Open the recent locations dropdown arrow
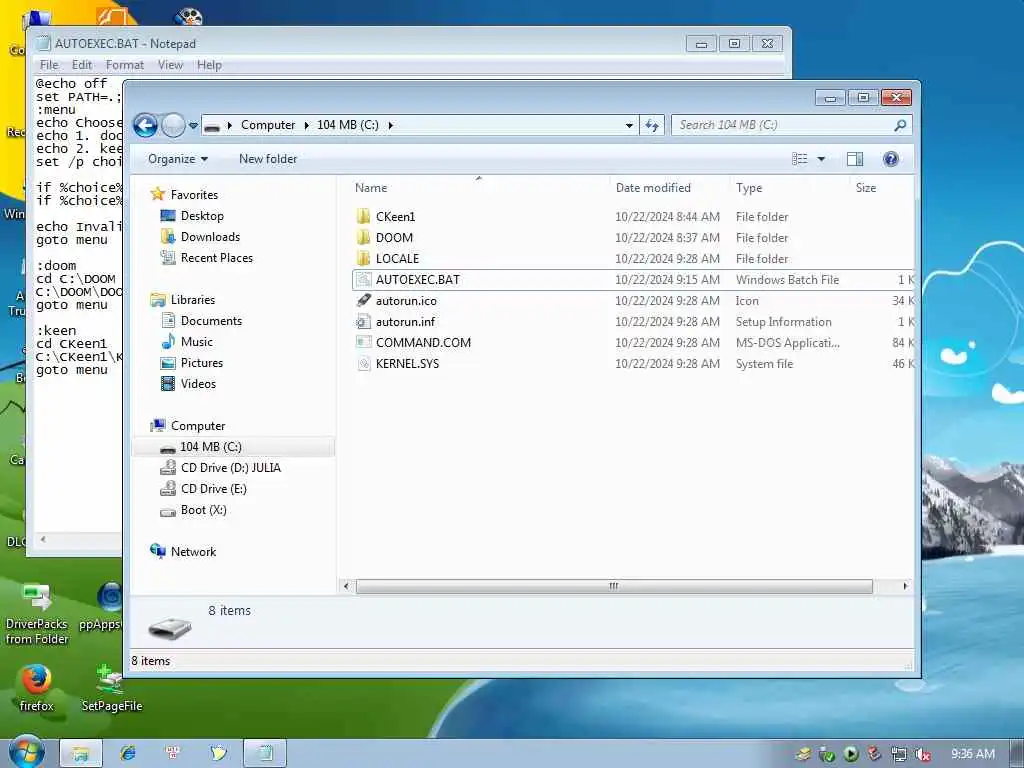The image size is (1024, 768). pos(193,125)
